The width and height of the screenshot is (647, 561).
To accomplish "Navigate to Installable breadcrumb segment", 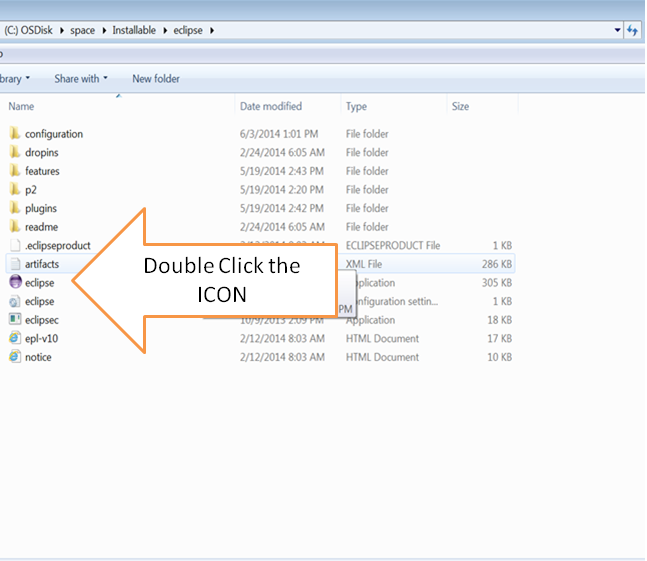I will point(134,30).
